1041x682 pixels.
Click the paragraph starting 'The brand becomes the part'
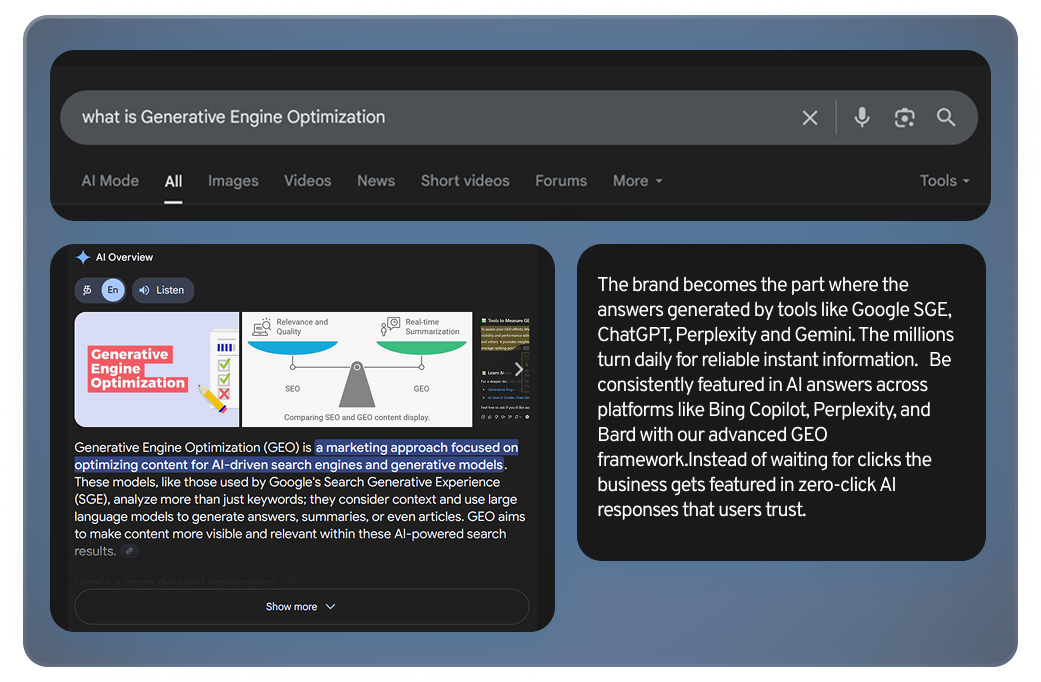pyautogui.click(x=775, y=397)
